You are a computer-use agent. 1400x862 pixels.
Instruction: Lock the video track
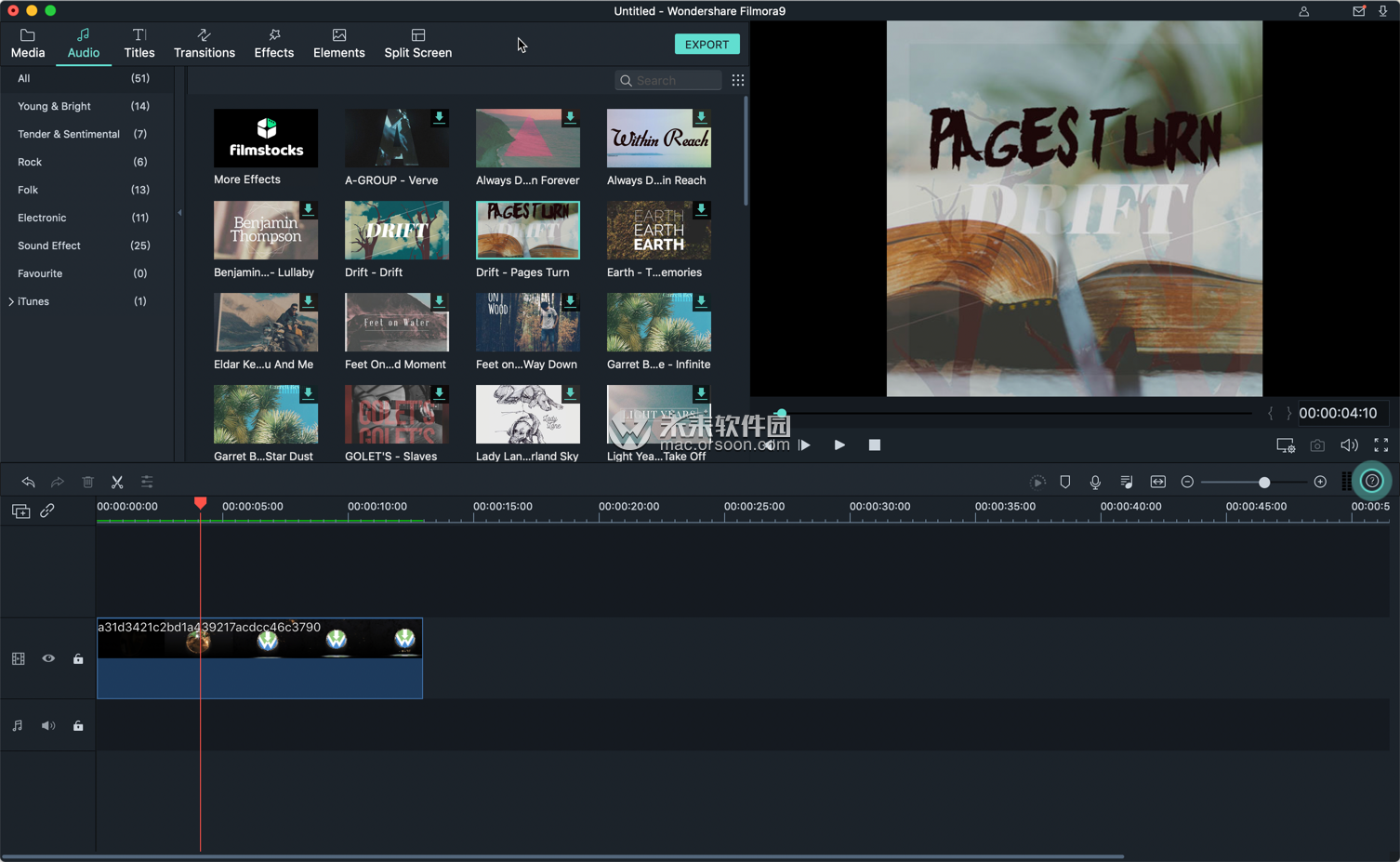[x=78, y=658]
